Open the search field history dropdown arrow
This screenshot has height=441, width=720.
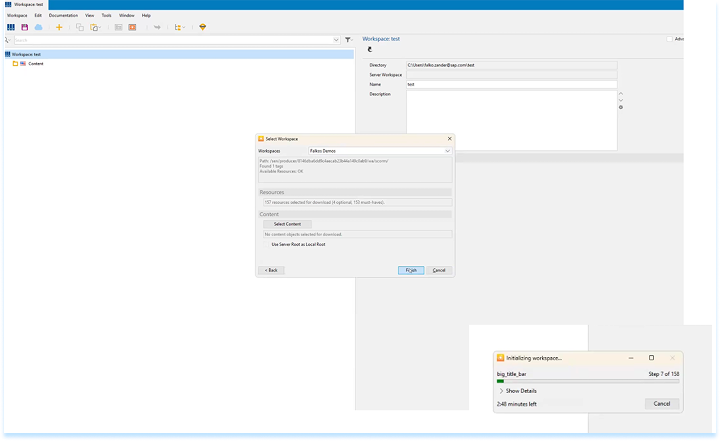335,40
